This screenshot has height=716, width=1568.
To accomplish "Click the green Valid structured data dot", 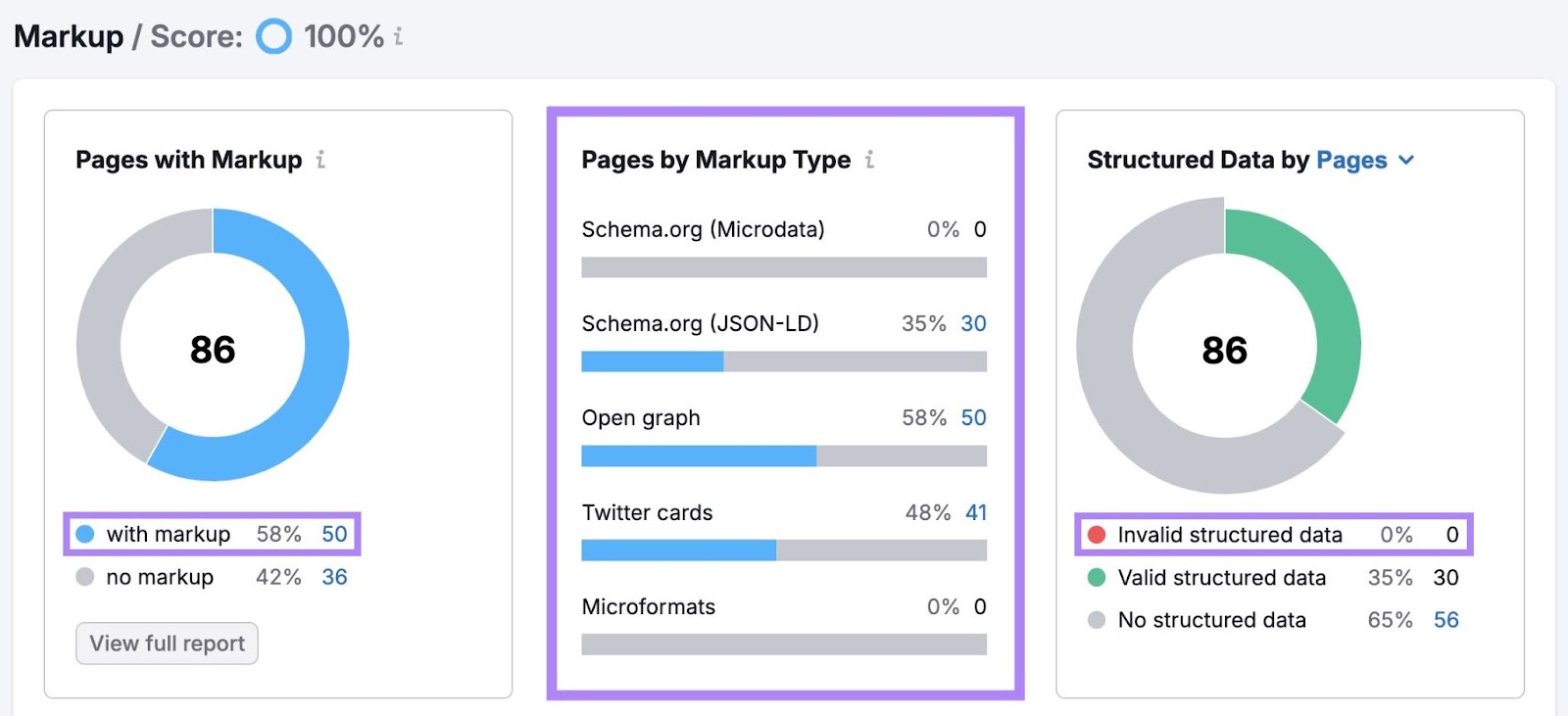I will pos(1097,578).
